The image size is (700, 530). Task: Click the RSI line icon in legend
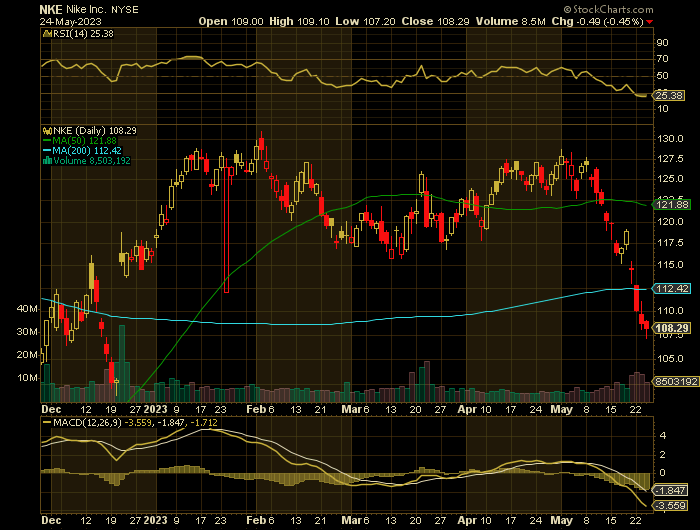(x=47, y=33)
